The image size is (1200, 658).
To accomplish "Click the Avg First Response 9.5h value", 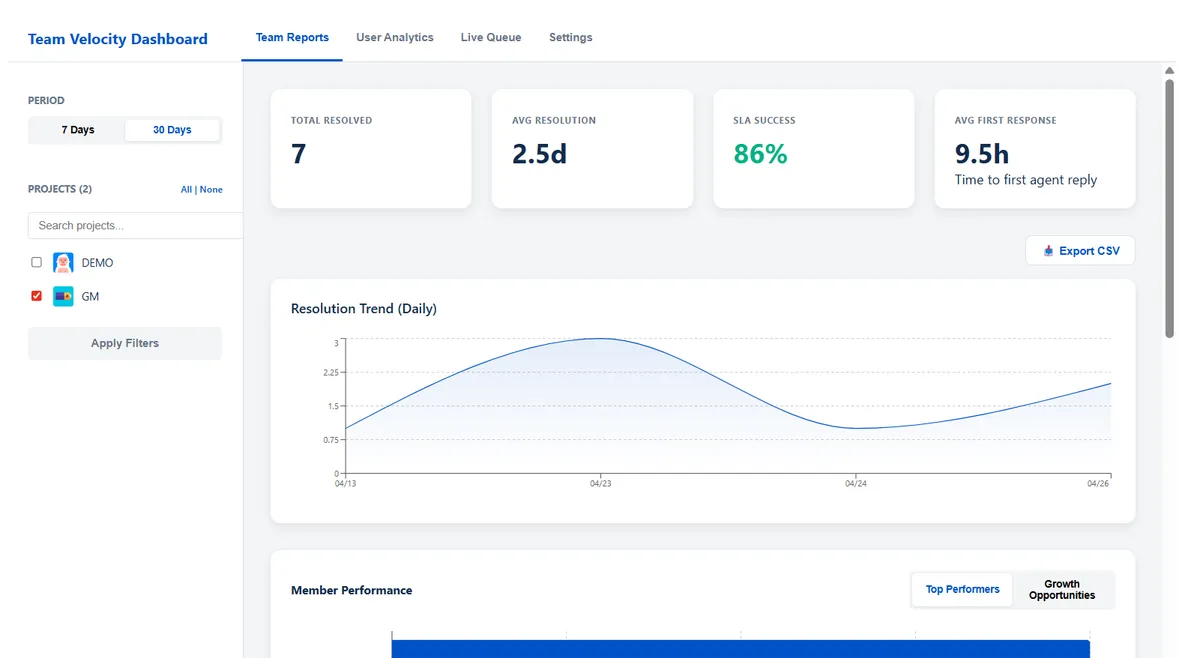I will click(x=982, y=154).
